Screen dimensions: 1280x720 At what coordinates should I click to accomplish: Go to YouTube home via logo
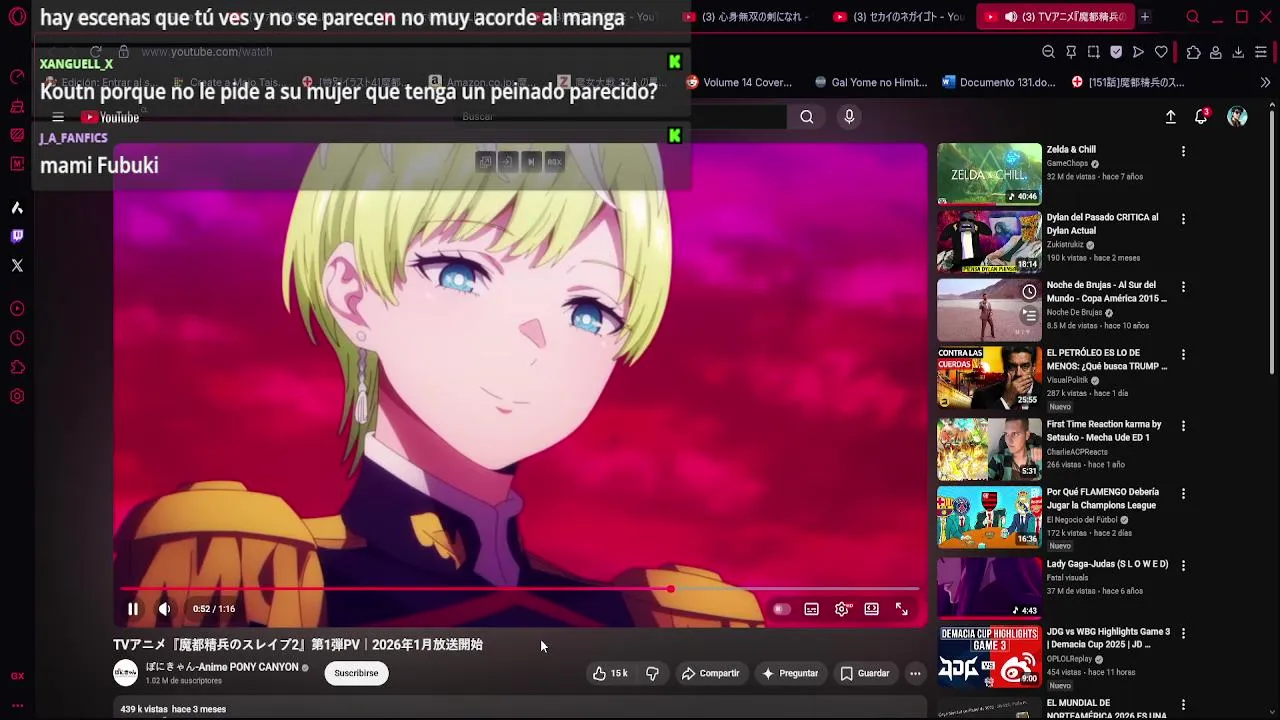110,117
